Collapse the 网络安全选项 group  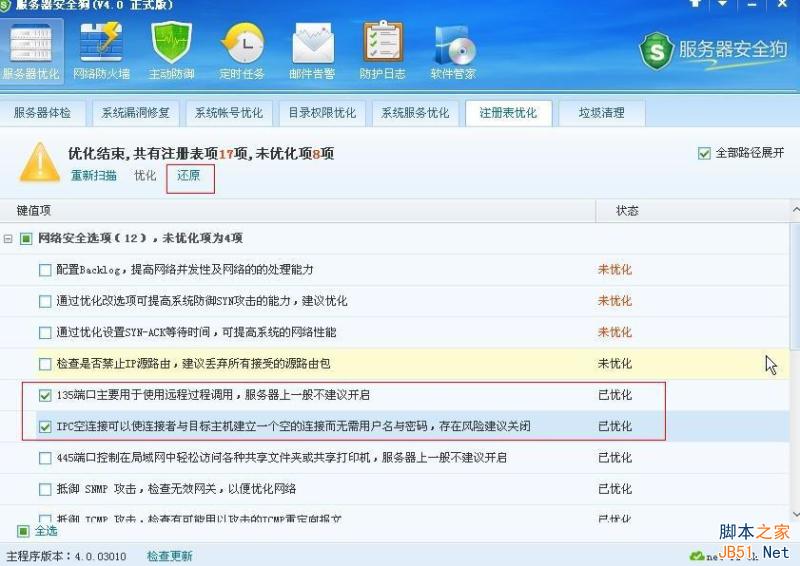pos(8,238)
